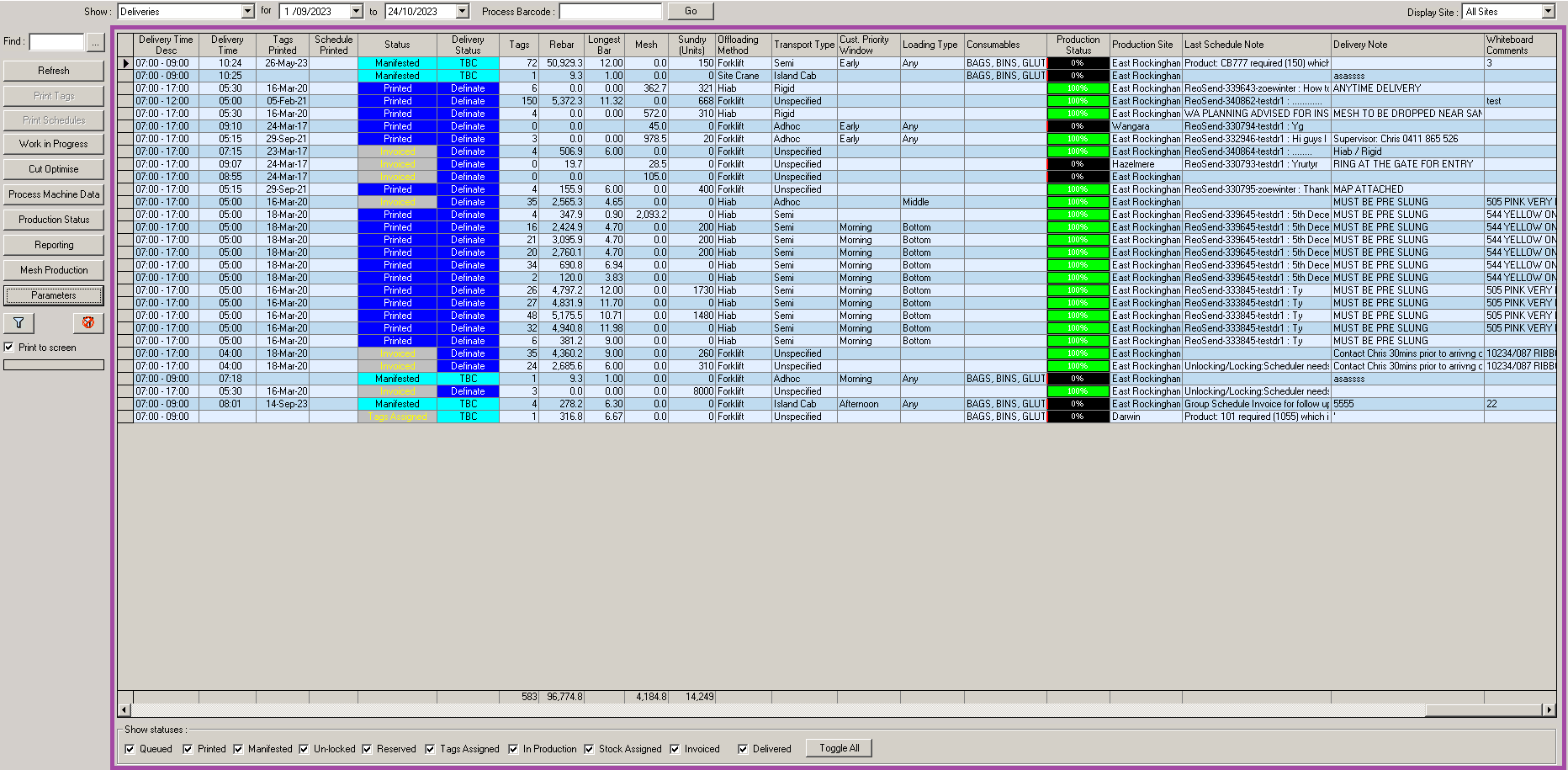Click the Go button
Image resolution: width=1568 pixels, height=770 pixels.
pos(691,12)
